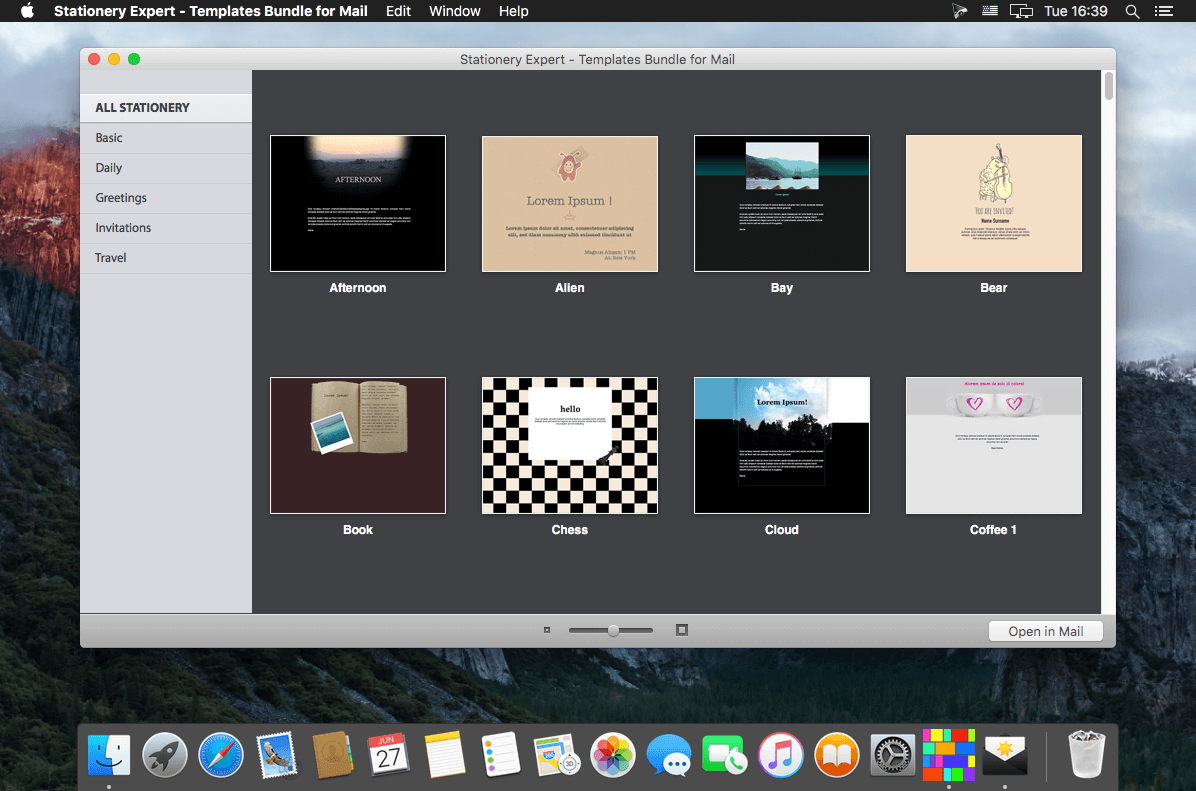Click the vertical scrollbar thumb
Image resolution: width=1196 pixels, height=791 pixels.
tap(1108, 85)
